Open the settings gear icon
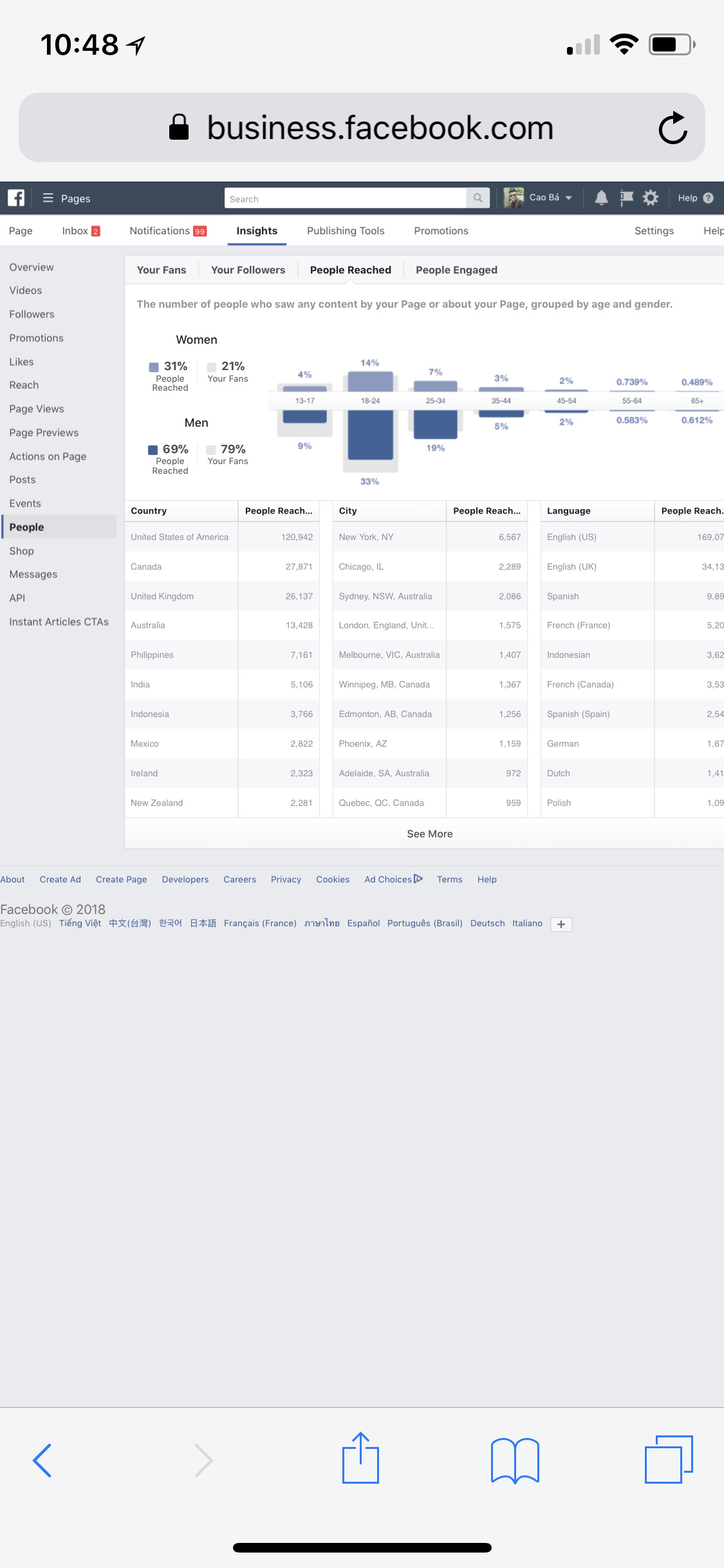 coord(651,198)
